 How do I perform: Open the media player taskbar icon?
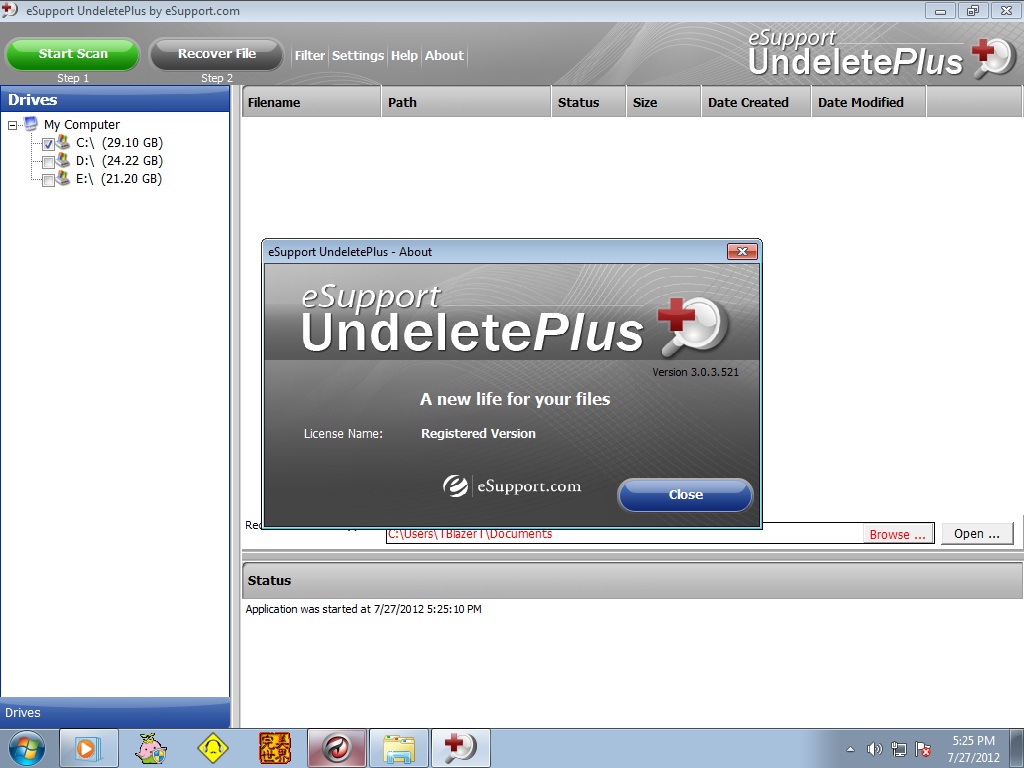point(89,748)
